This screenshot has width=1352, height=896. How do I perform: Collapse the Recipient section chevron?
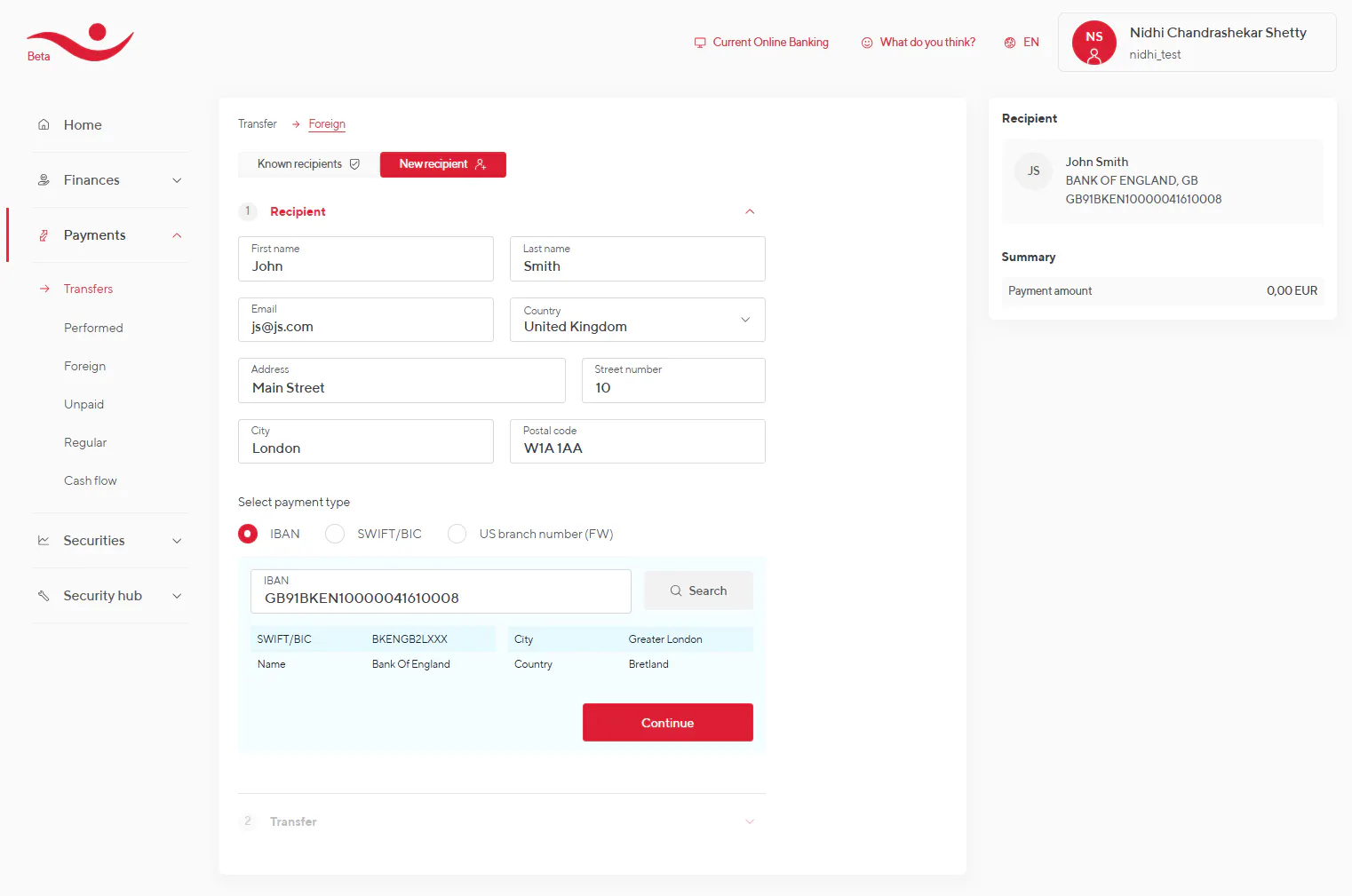pyautogui.click(x=750, y=211)
